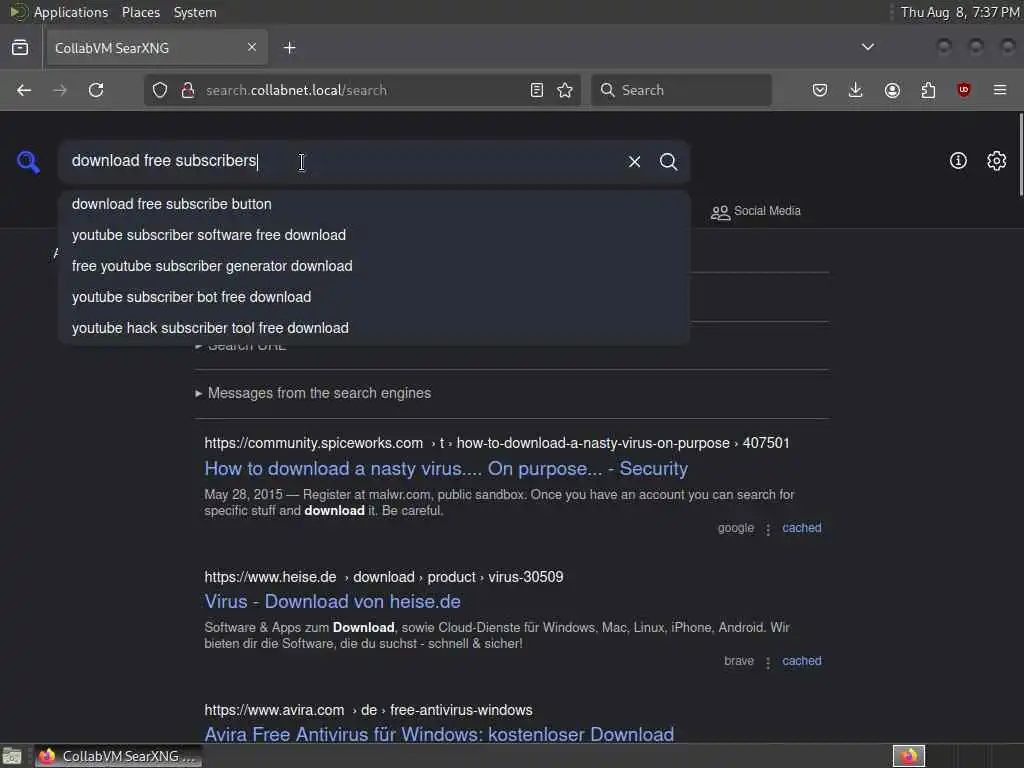The image size is (1024, 768).
Task: Clear the search query with the X icon
Action: 634,161
